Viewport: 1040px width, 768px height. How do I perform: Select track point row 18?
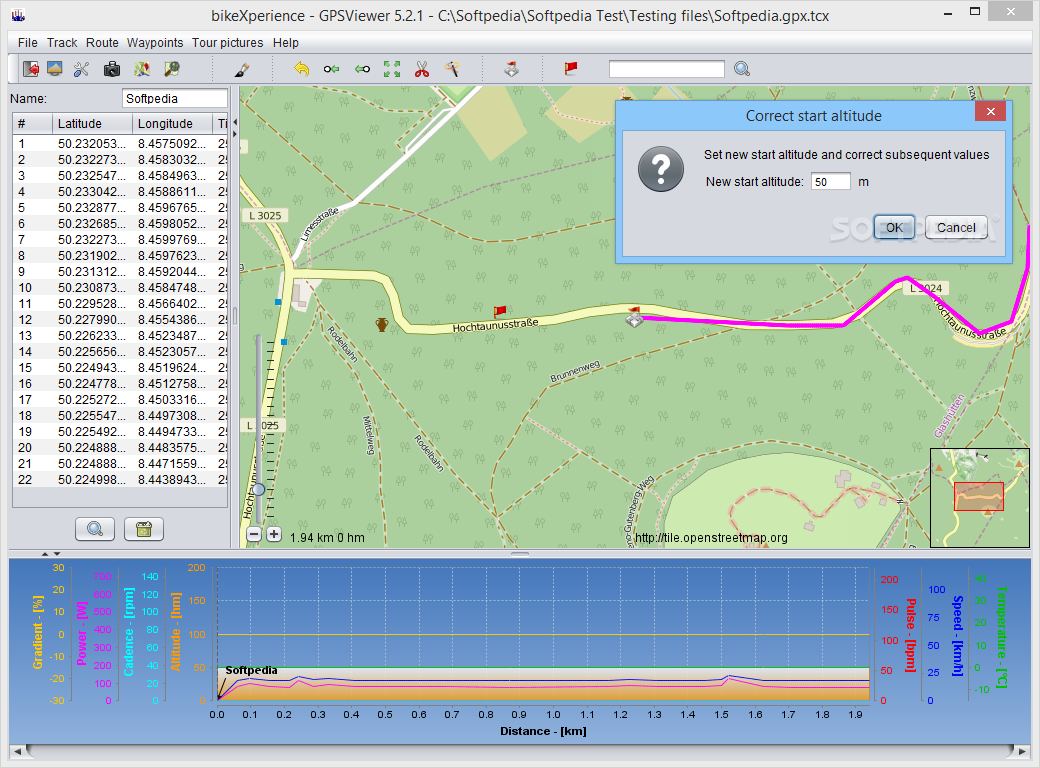[x=120, y=415]
